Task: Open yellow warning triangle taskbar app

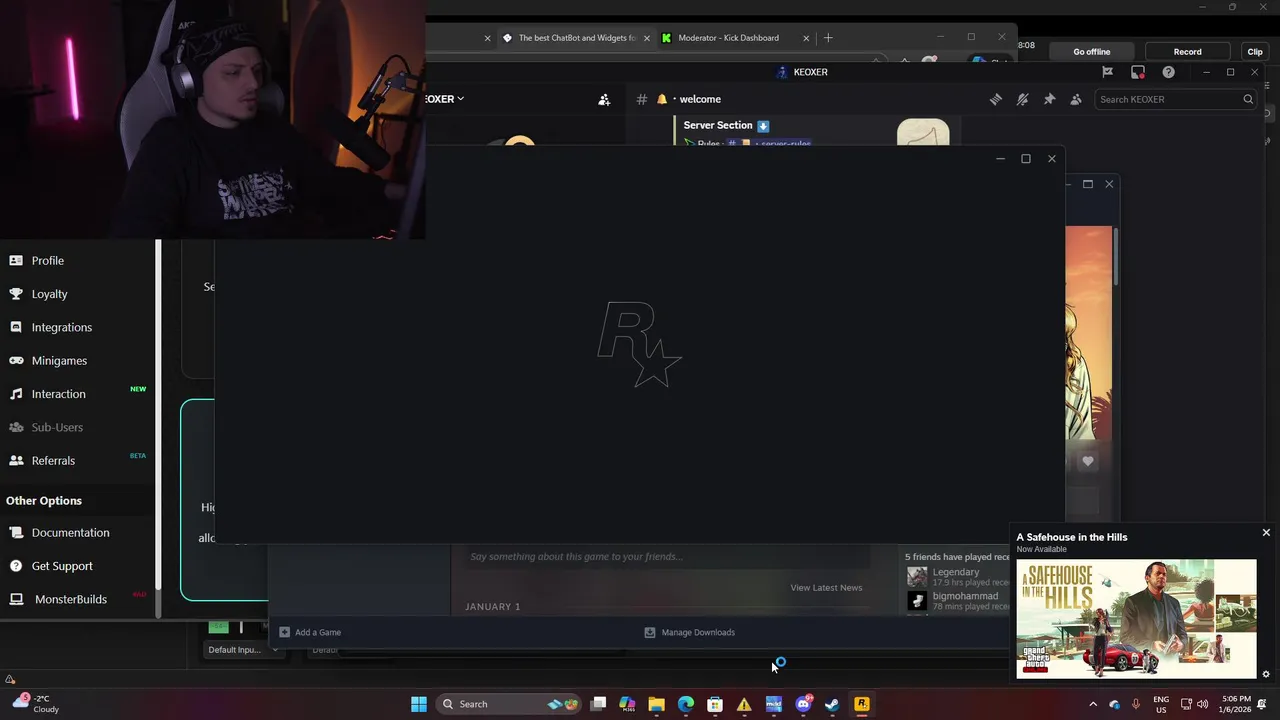Action: point(744,704)
